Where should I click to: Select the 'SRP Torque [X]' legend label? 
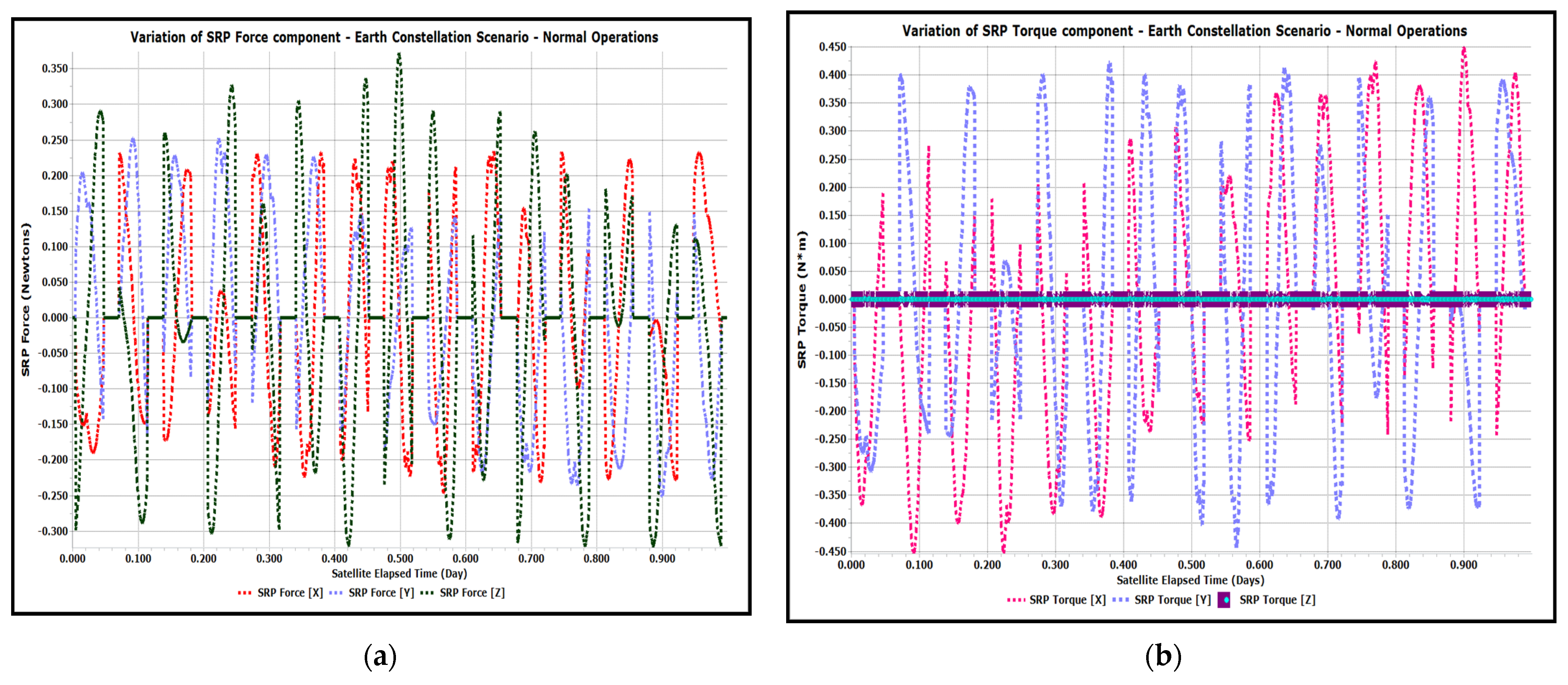[x=1067, y=600]
